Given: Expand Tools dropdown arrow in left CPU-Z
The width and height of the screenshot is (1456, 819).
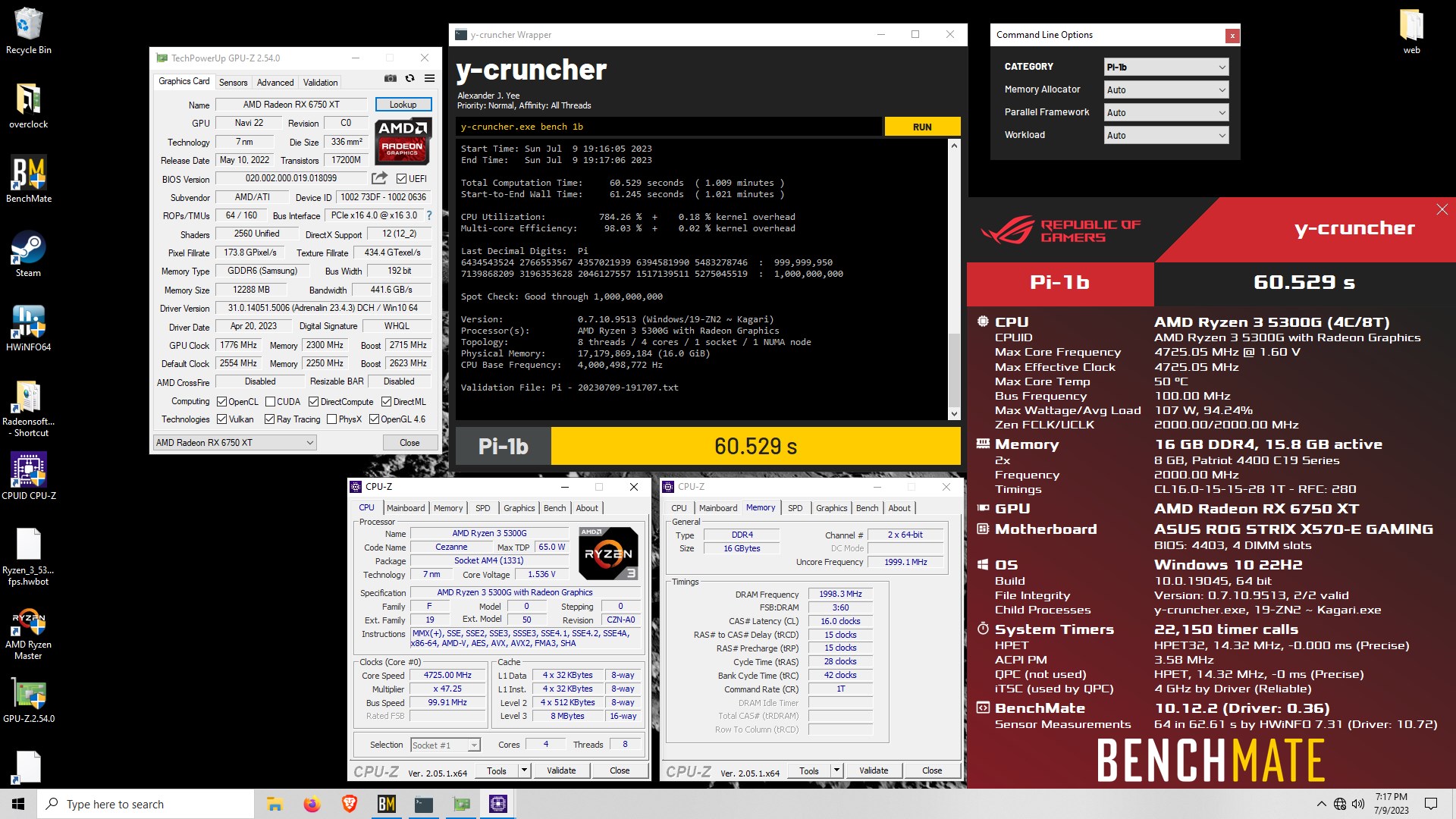Looking at the screenshot, I should [524, 770].
